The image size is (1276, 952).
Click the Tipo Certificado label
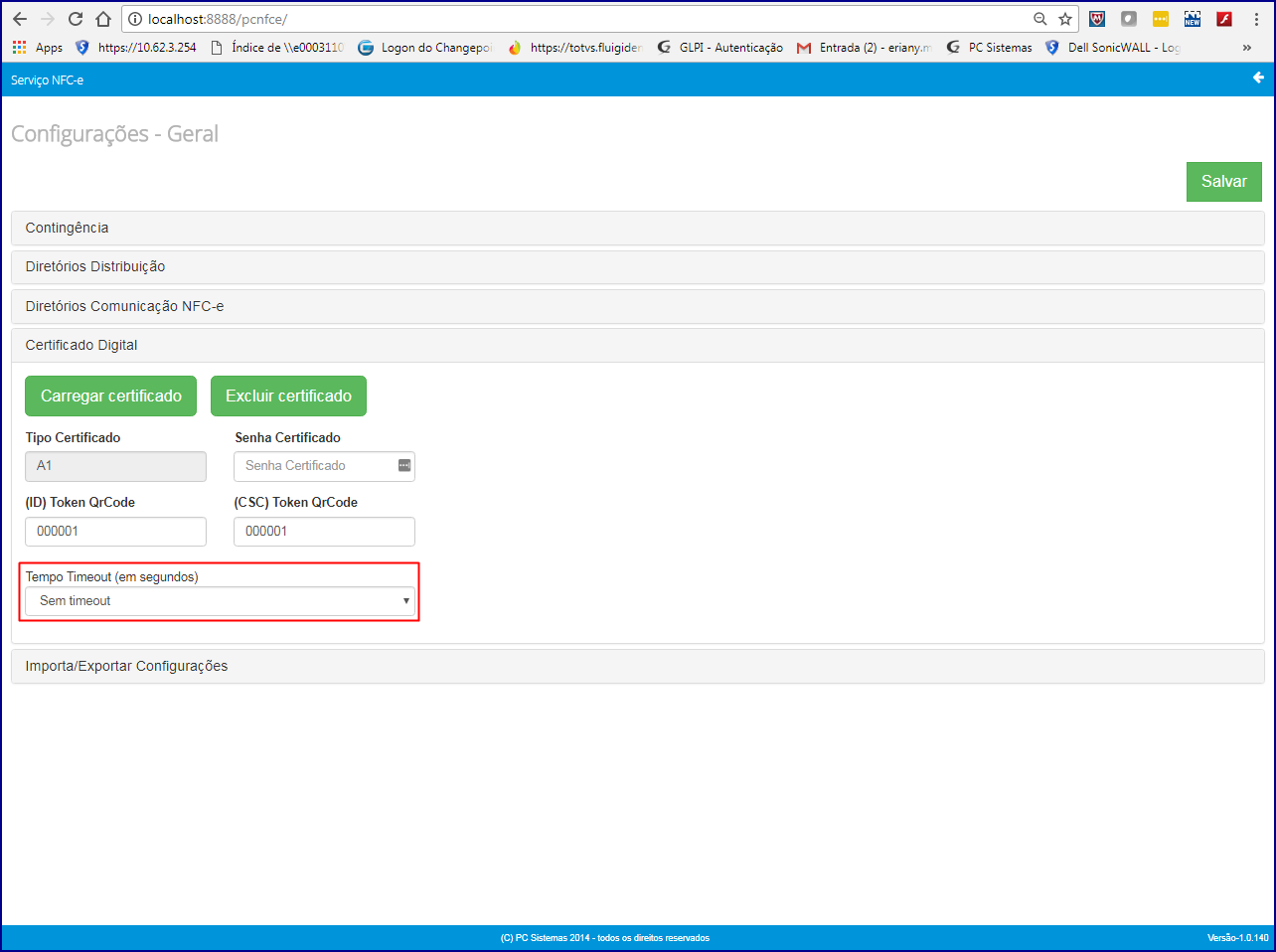click(73, 438)
